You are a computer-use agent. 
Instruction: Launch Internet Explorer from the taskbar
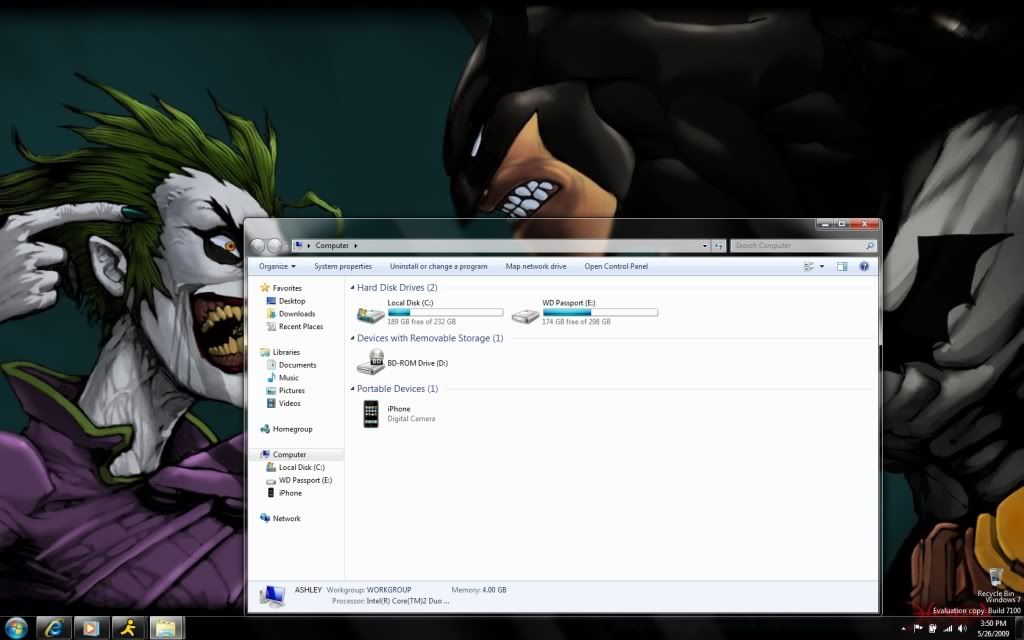53,628
